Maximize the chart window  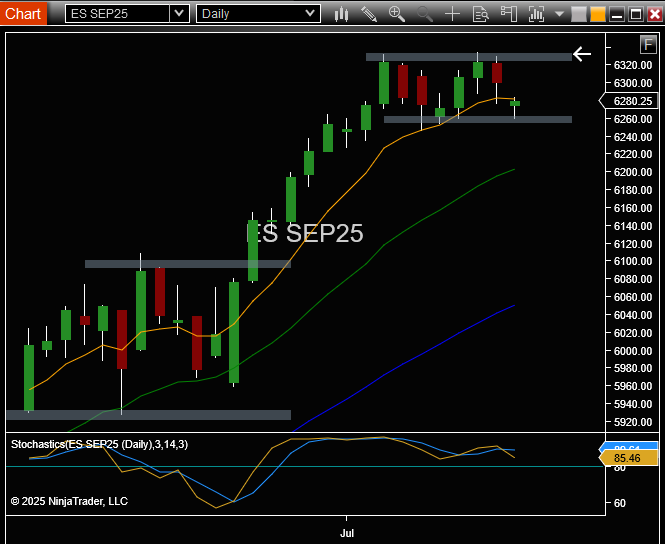[x=636, y=14]
